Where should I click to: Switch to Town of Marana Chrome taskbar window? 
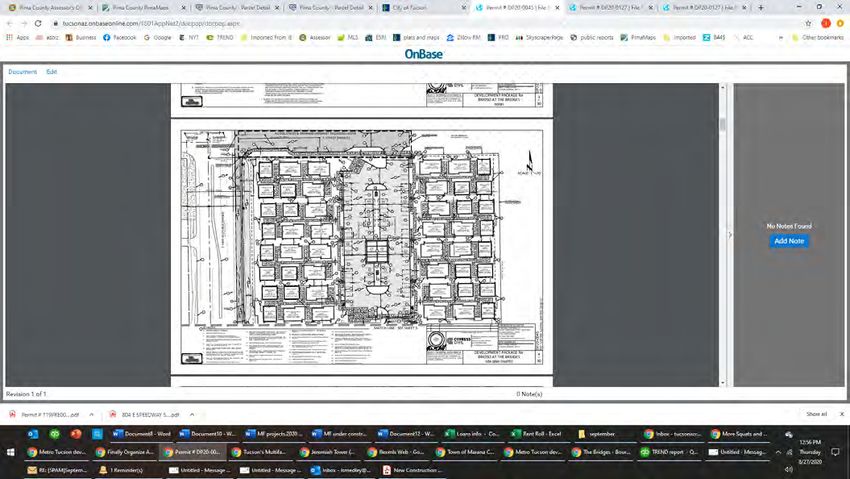pyautogui.click(x=466, y=452)
